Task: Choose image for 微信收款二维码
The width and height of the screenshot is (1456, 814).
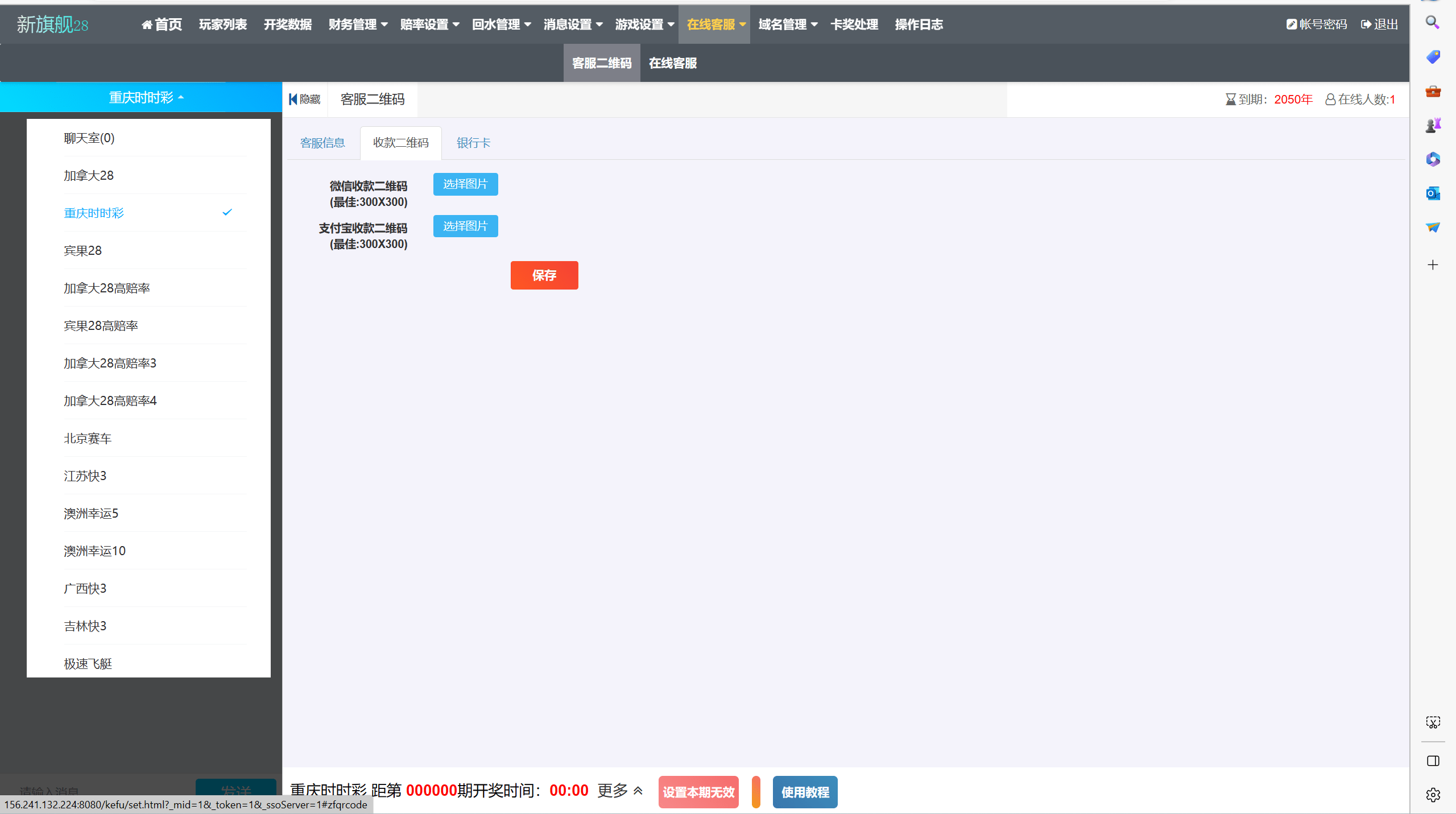Action: (x=465, y=184)
